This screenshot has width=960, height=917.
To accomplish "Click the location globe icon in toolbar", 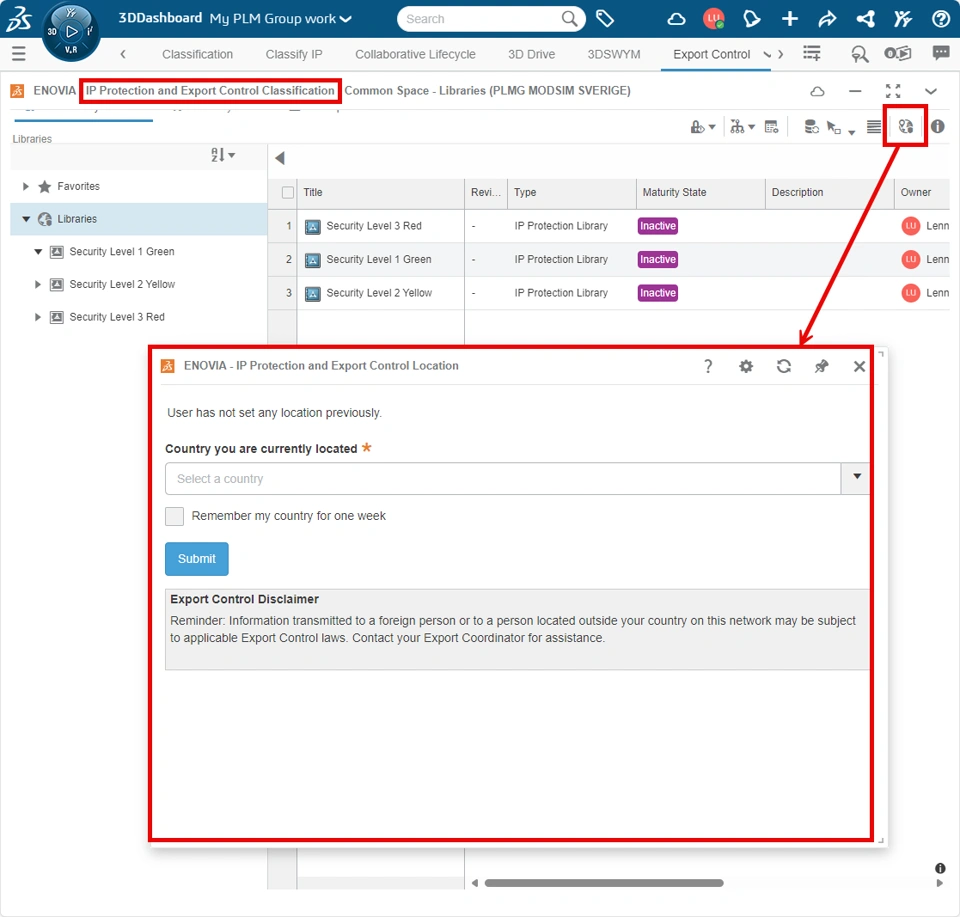I will tap(906, 126).
